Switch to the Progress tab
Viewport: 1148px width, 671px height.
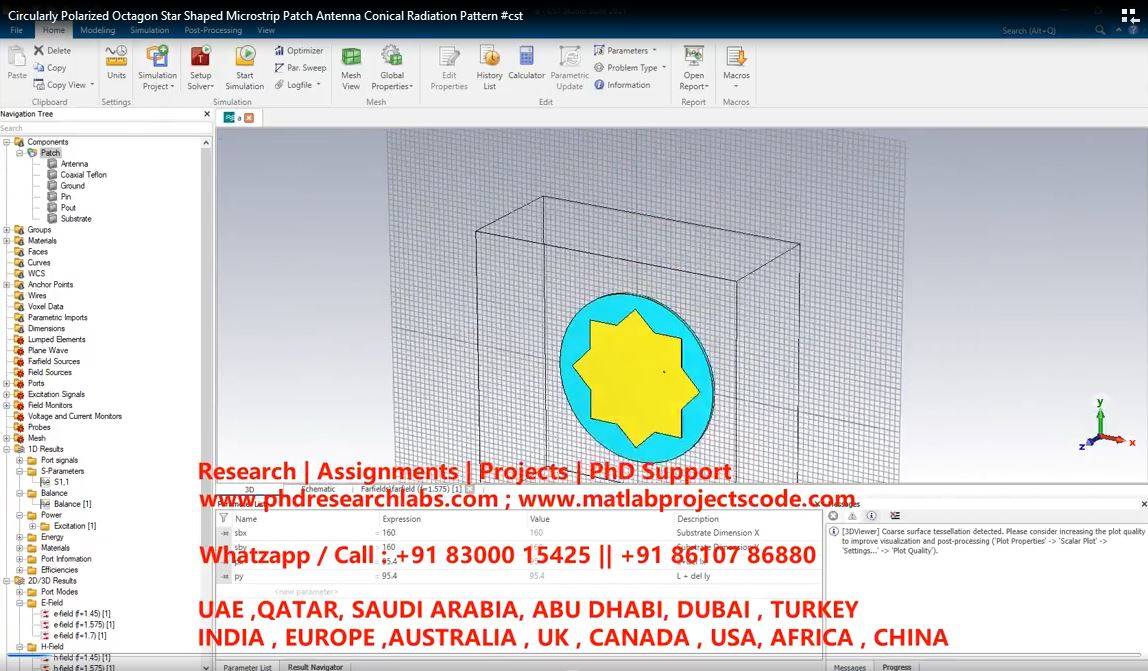point(897,667)
